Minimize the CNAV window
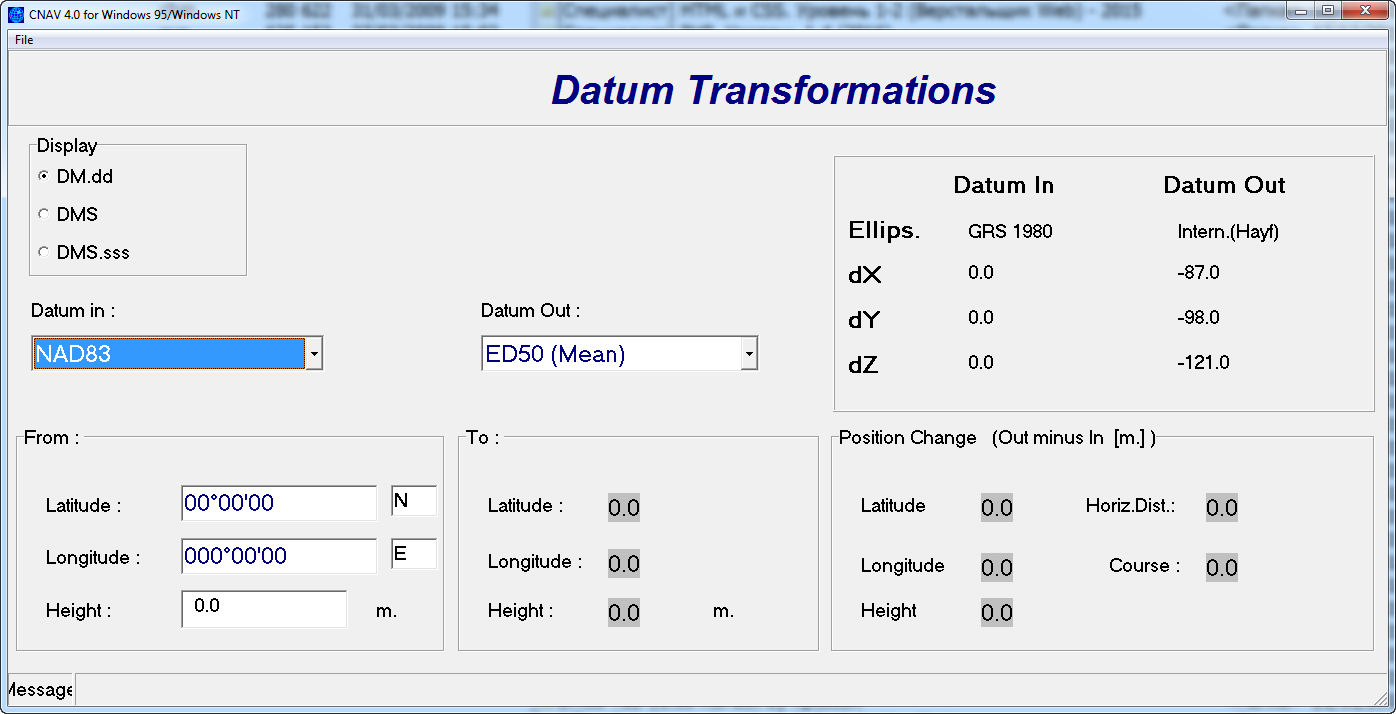This screenshot has height=714, width=1396. 1299,10
